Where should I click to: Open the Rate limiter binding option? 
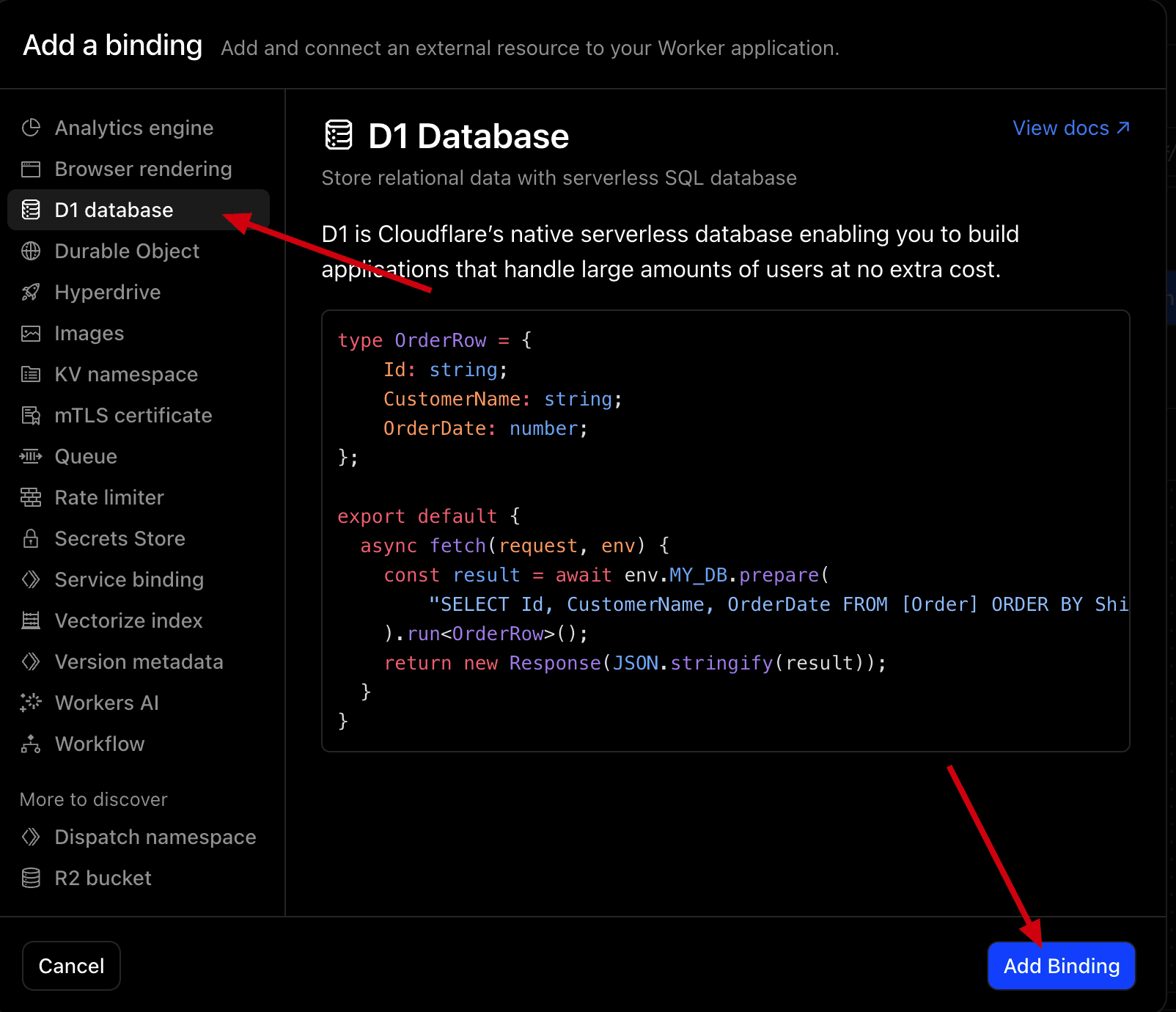tap(109, 498)
